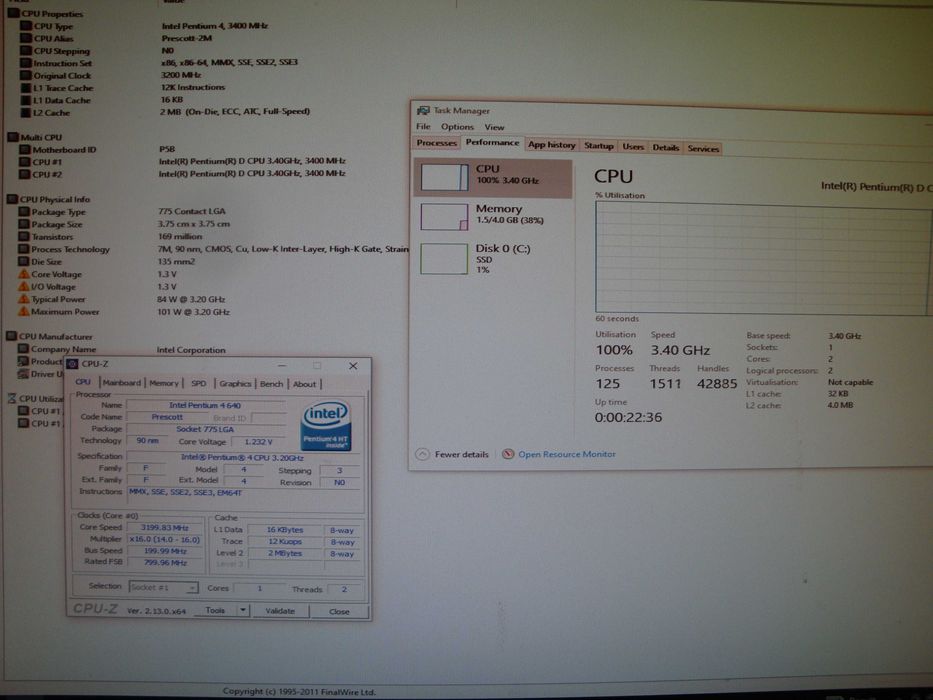Click the CPU utilisation graph area
This screenshot has width=933, height=700.
coord(763,258)
